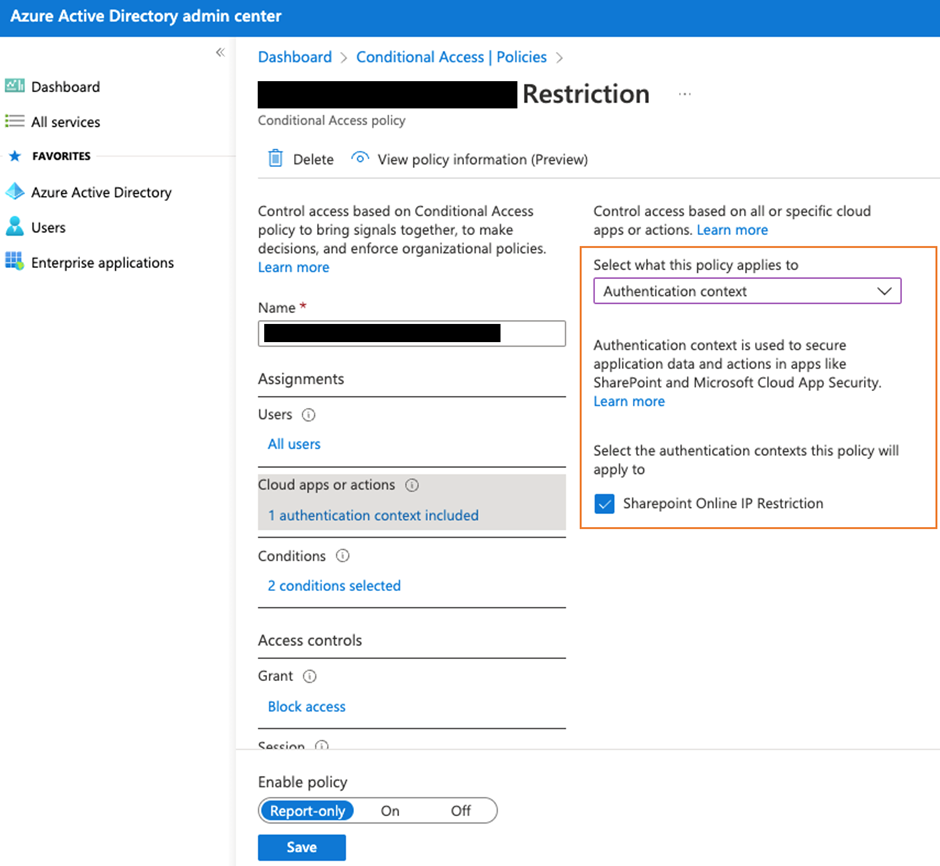Viewport: 940px width, 866px height.
Task: Open Azure Active Directory diamond icon
Action: pos(15,192)
